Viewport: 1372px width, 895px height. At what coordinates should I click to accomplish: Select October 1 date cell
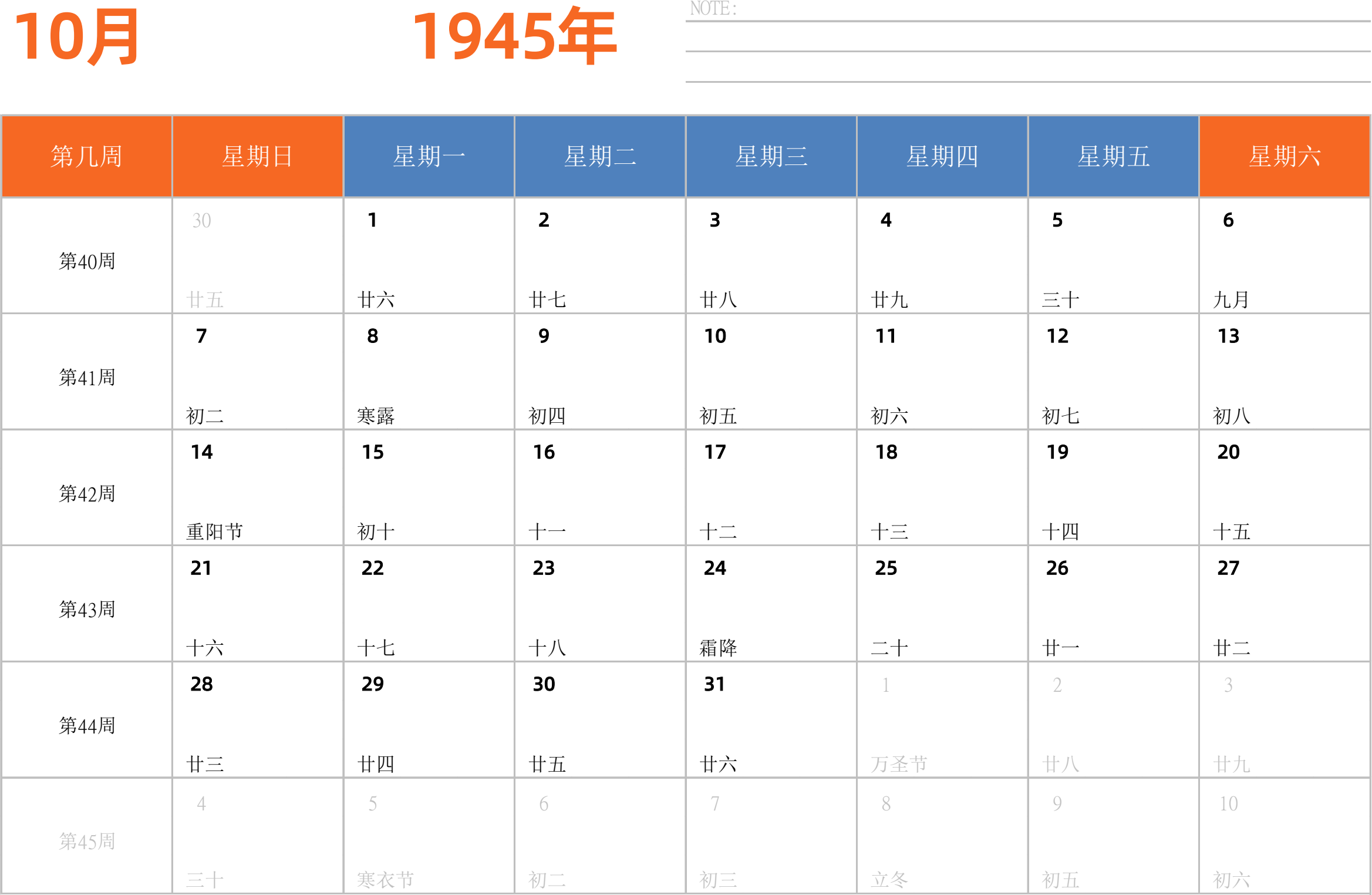(x=429, y=255)
